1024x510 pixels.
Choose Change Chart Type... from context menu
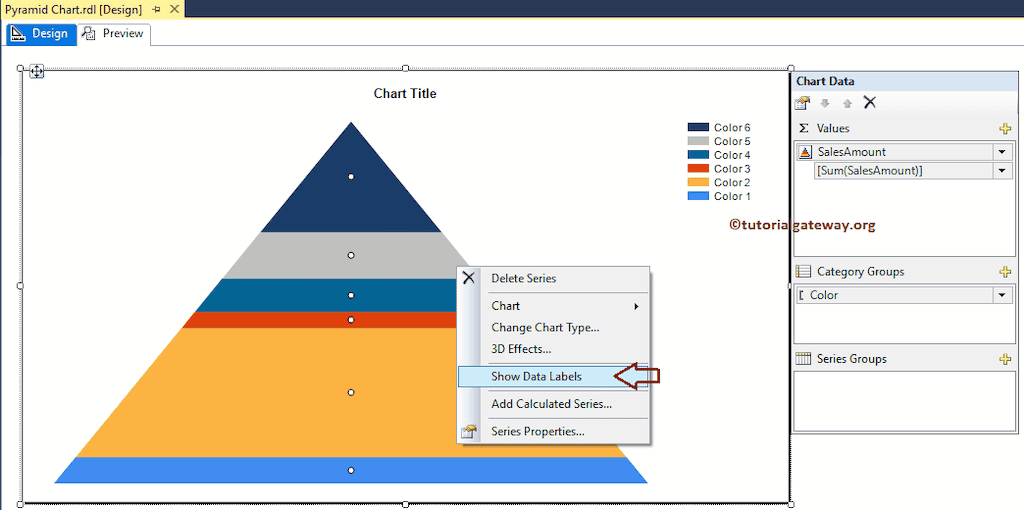pos(545,328)
